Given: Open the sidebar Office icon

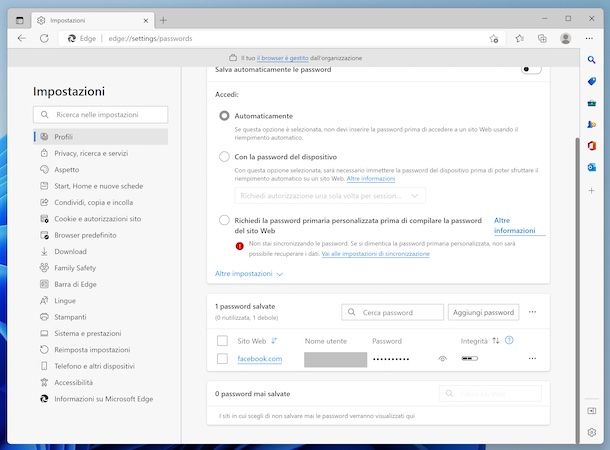Looking at the screenshot, I should 591,146.
